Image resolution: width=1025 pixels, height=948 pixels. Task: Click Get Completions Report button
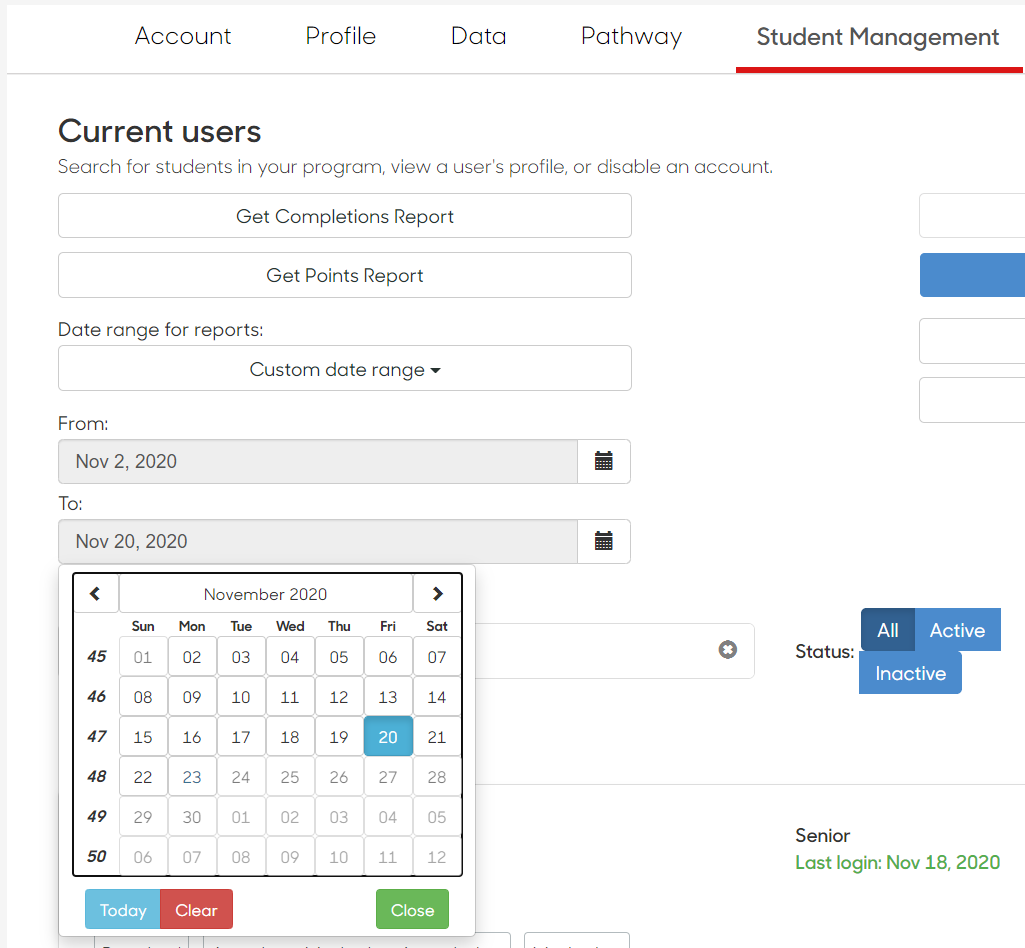[x=344, y=216]
